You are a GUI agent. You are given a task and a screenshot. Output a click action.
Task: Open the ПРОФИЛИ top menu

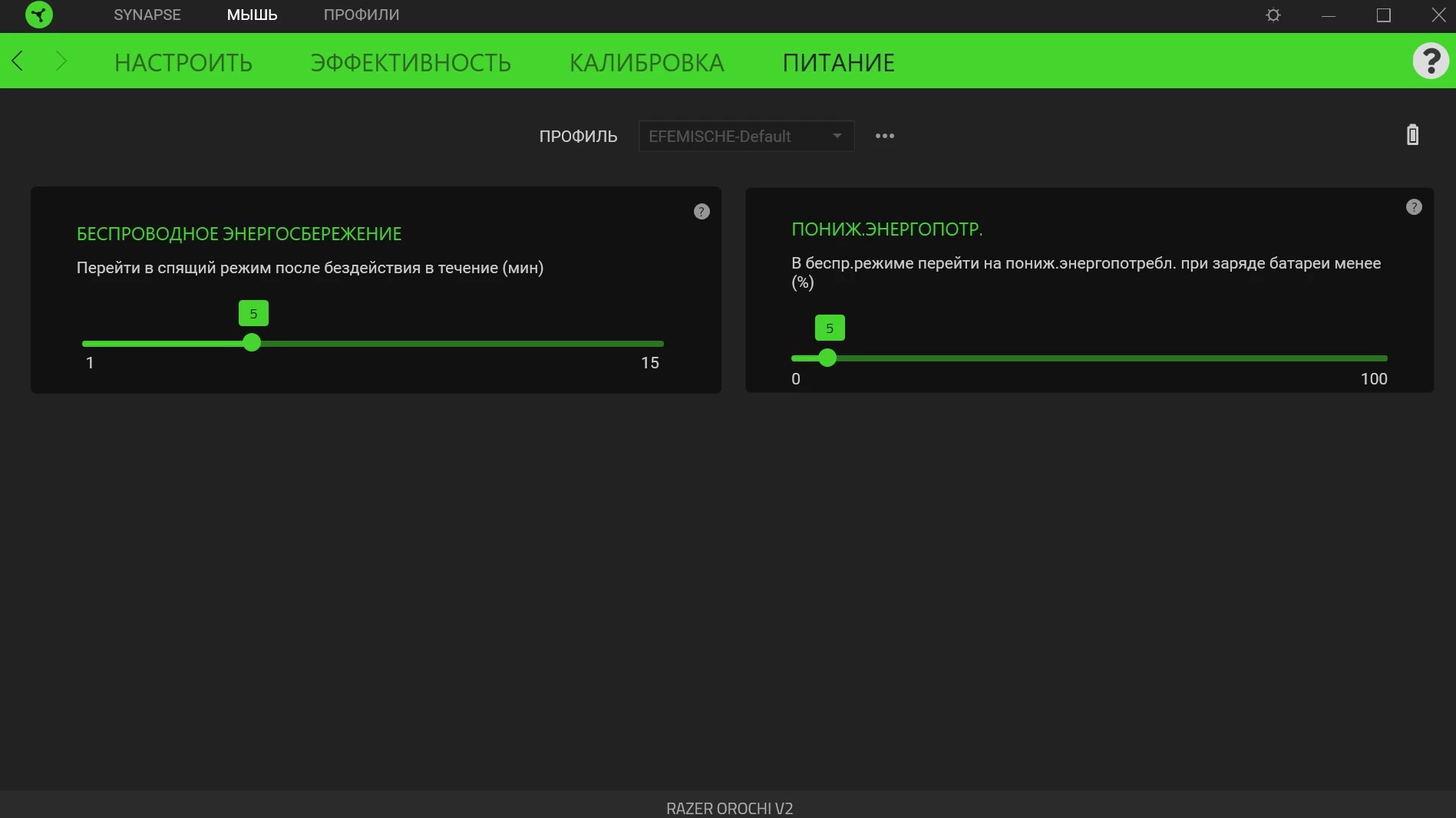tap(362, 15)
